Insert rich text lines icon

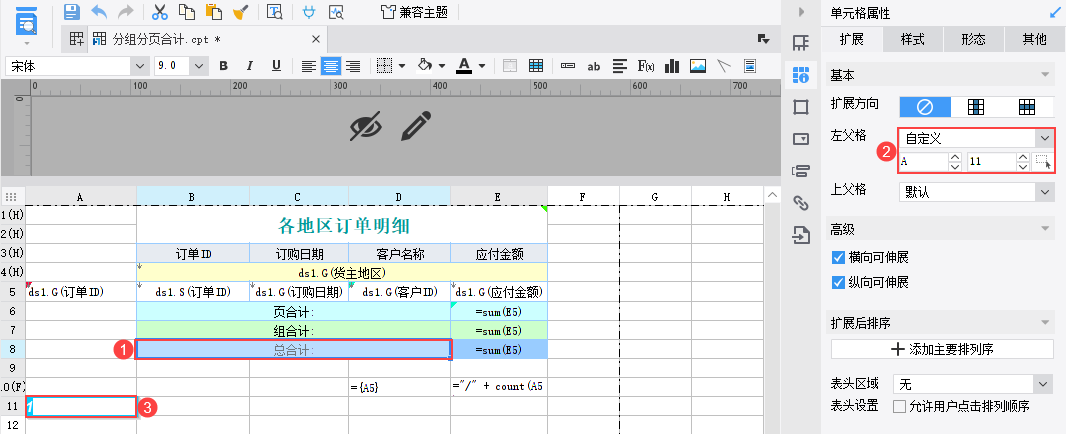coord(619,66)
